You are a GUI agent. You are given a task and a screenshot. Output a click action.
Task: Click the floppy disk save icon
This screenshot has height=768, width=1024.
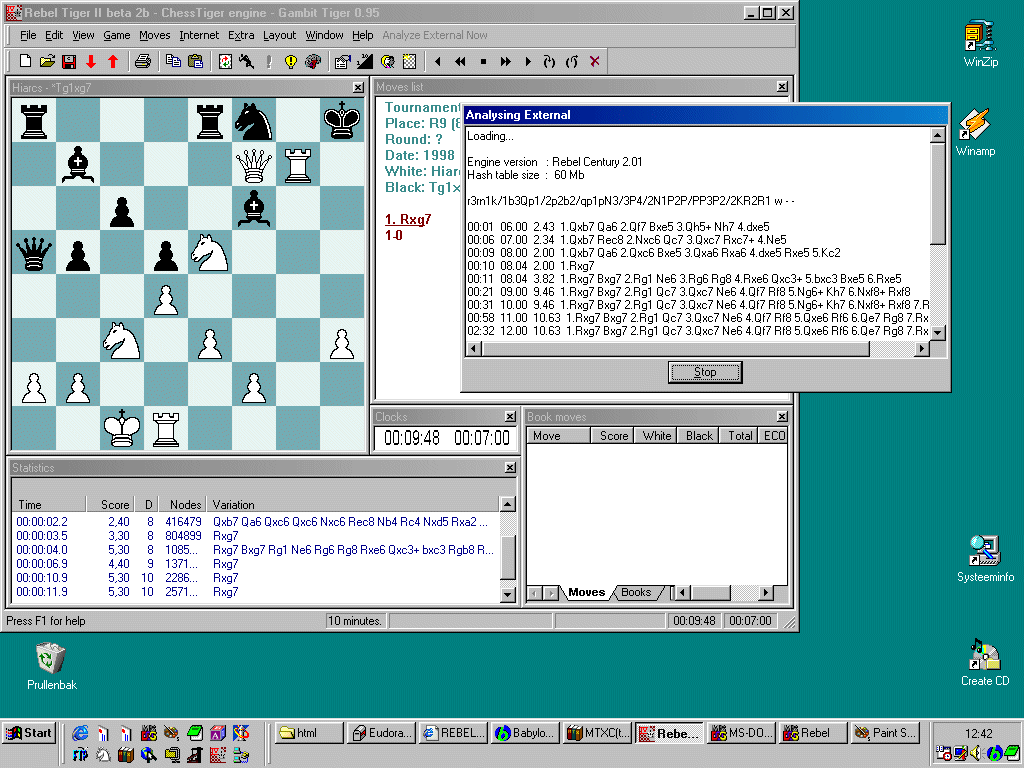[x=69, y=61]
